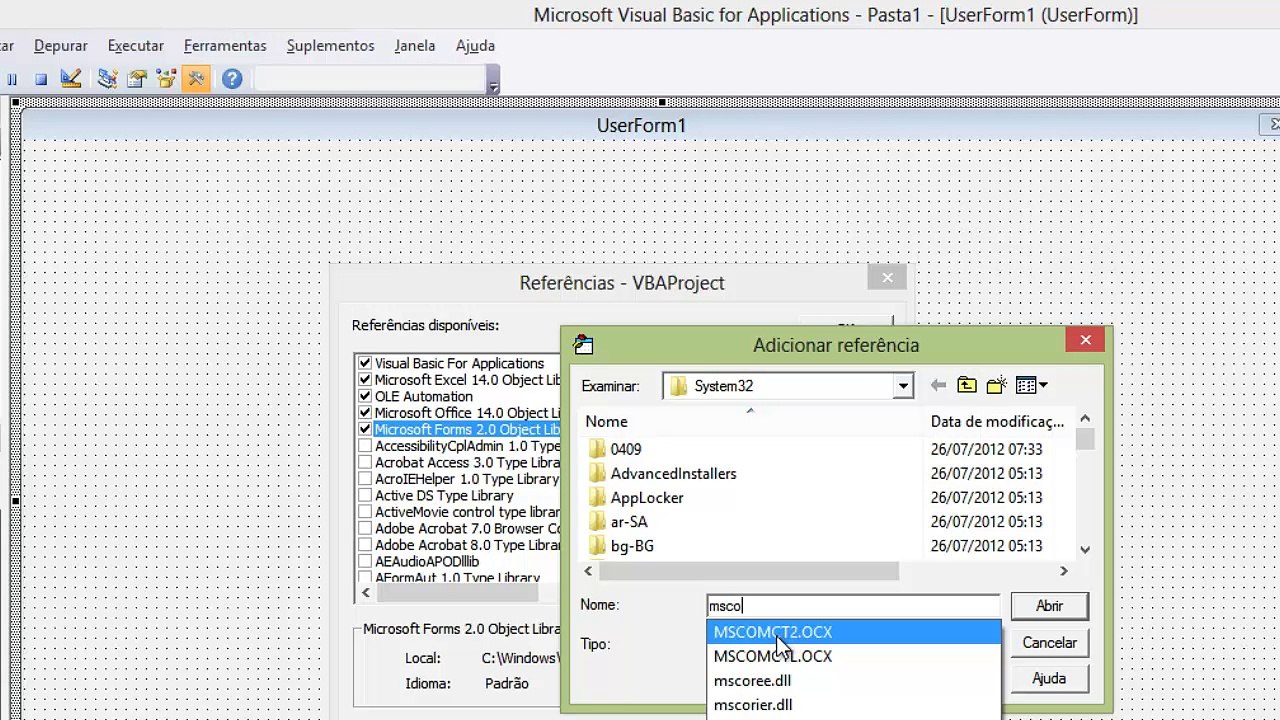Image resolution: width=1280 pixels, height=720 pixels.
Task: Click the file list horizontal scrollbar right arrow
Action: coord(1064,571)
